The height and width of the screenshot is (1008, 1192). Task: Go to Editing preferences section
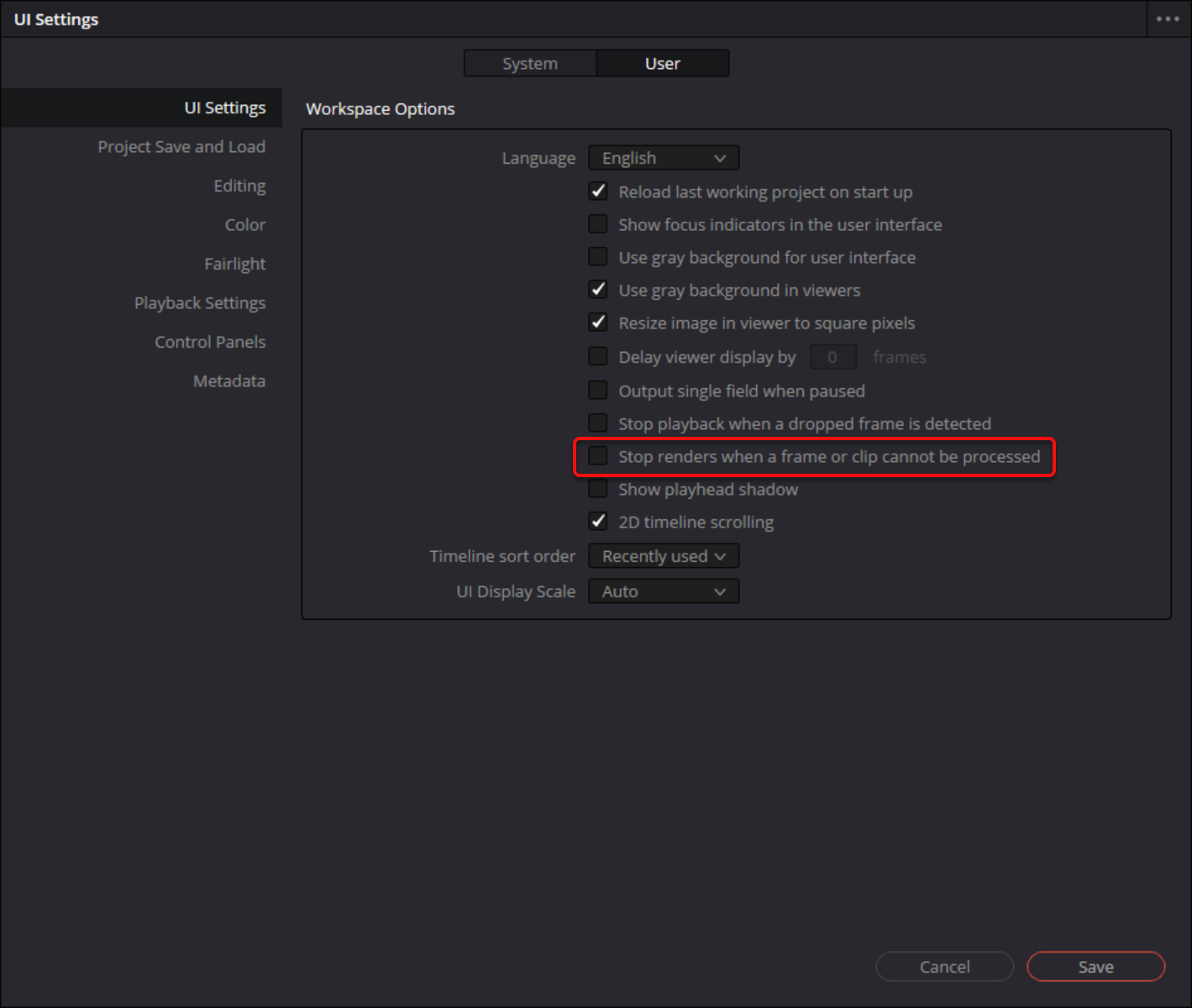239,186
